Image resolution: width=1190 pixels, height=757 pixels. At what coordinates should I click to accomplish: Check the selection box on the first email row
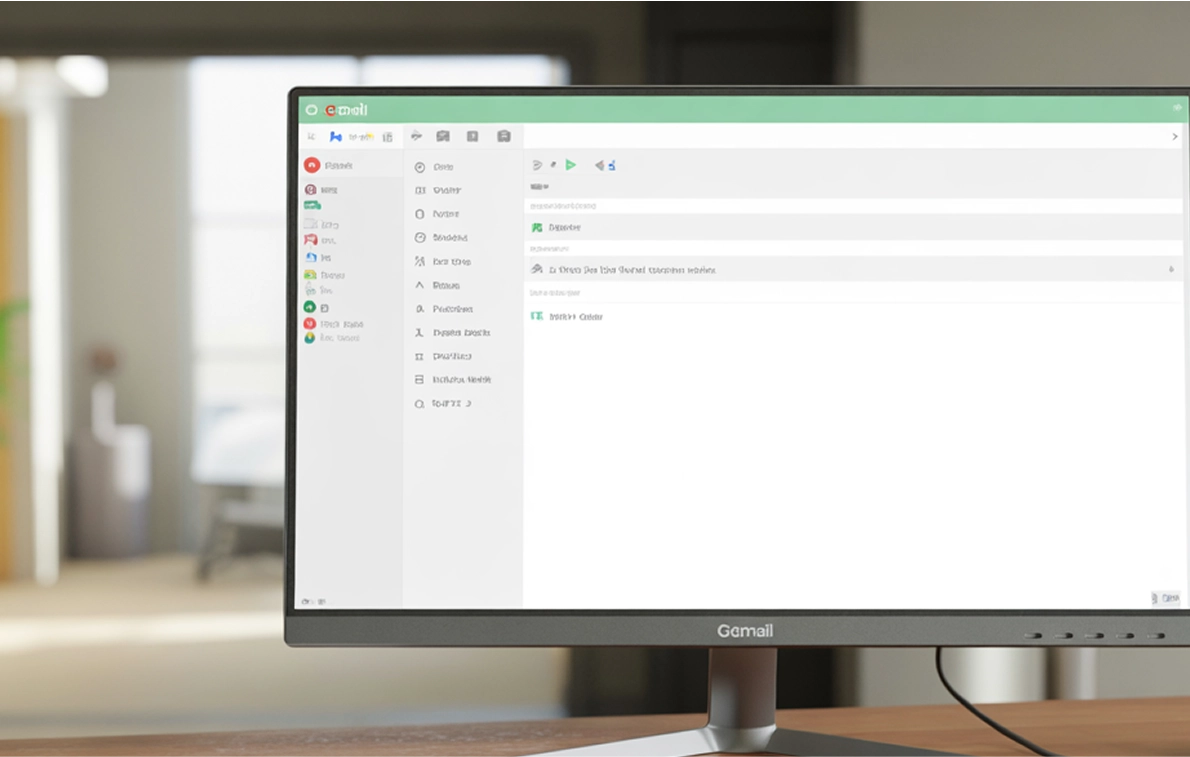click(537, 227)
